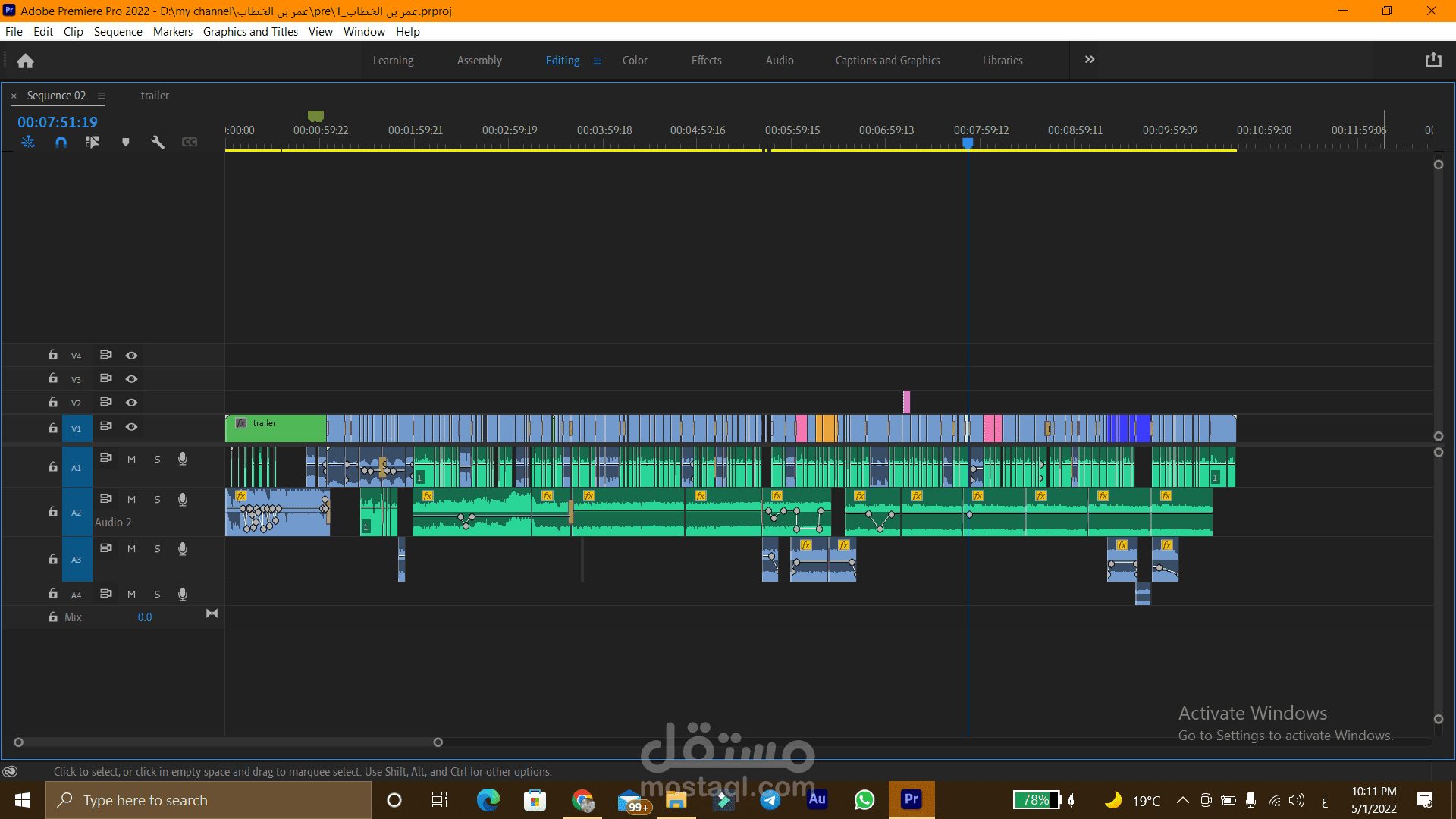Screen dimensions: 1456x819
Task: Open Timeline Display Settings wrench
Action: pyautogui.click(x=158, y=142)
